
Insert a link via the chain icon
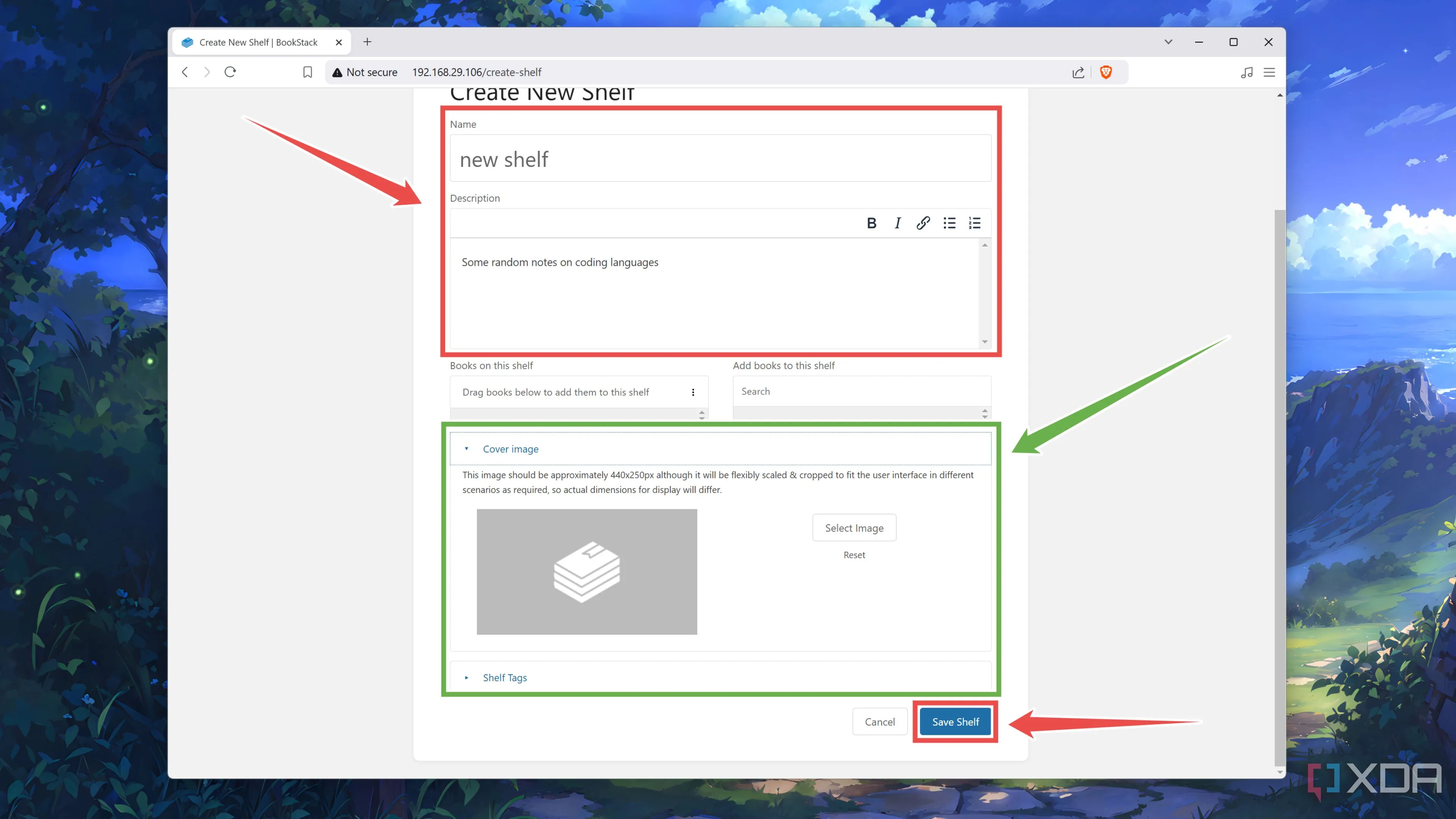pyautogui.click(x=923, y=223)
